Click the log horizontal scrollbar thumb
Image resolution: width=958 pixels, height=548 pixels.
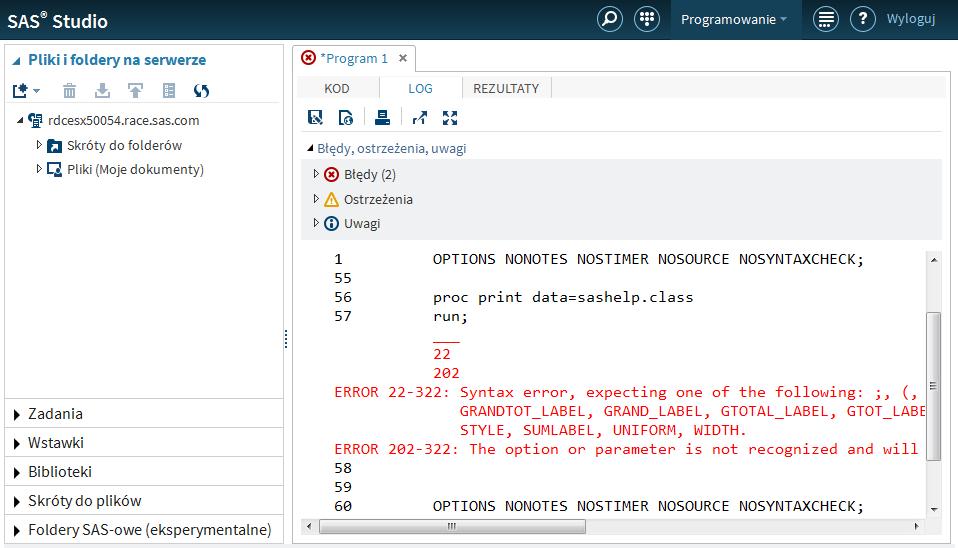[x=452, y=526]
